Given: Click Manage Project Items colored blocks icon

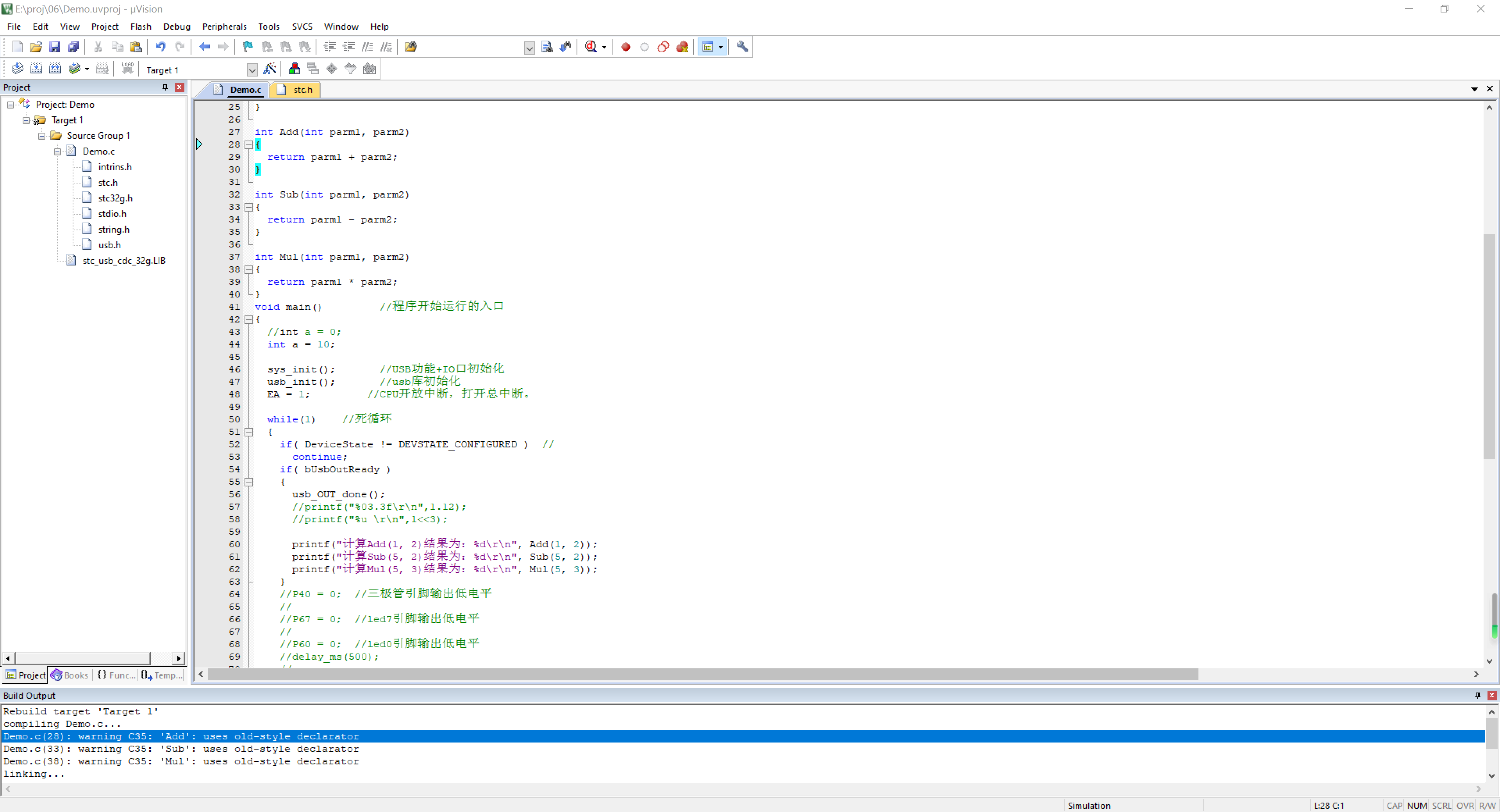Looking at the screenshot, I should pos(294,69).
